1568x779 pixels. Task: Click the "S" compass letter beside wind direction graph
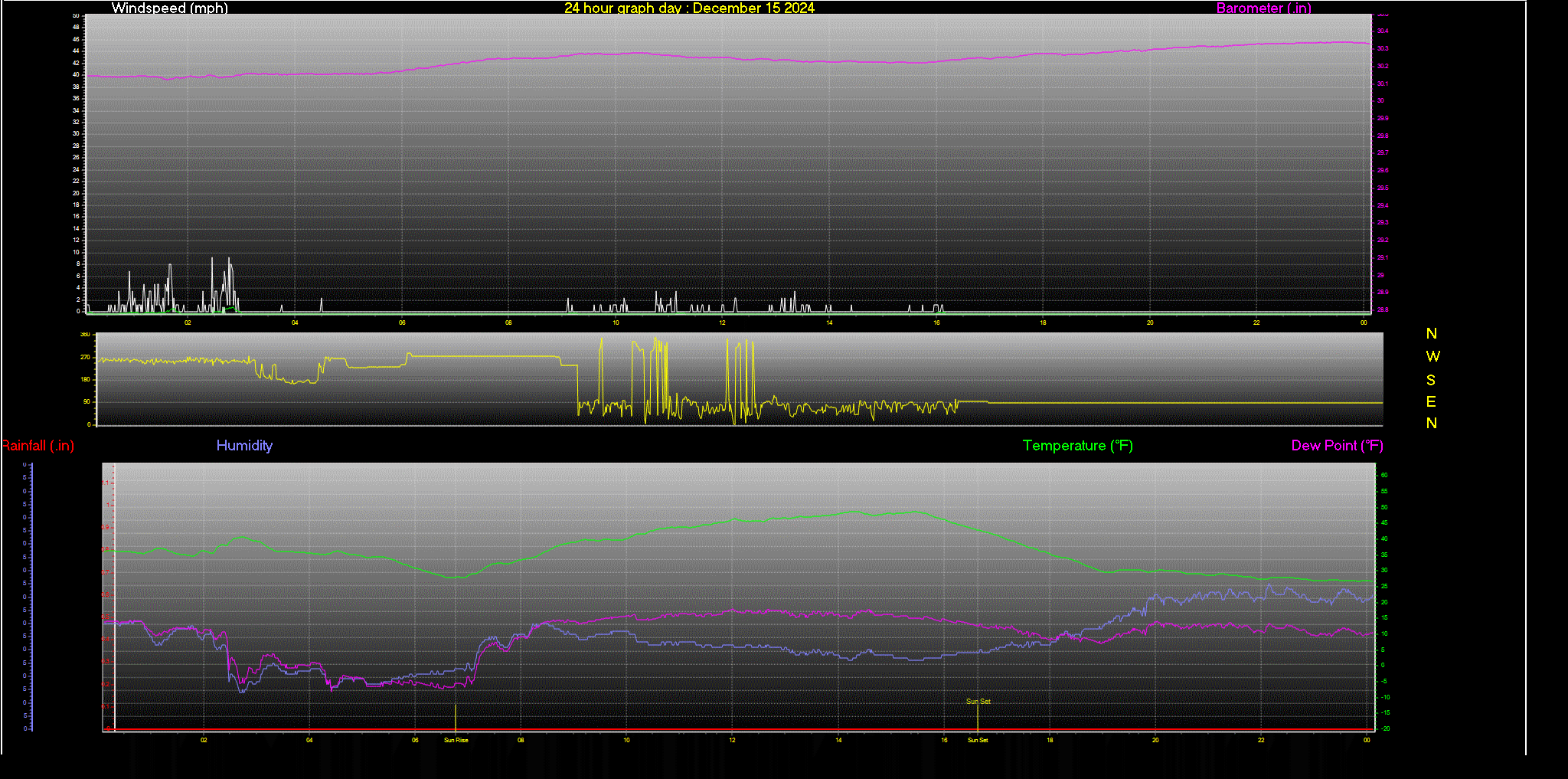point(1431,380)
